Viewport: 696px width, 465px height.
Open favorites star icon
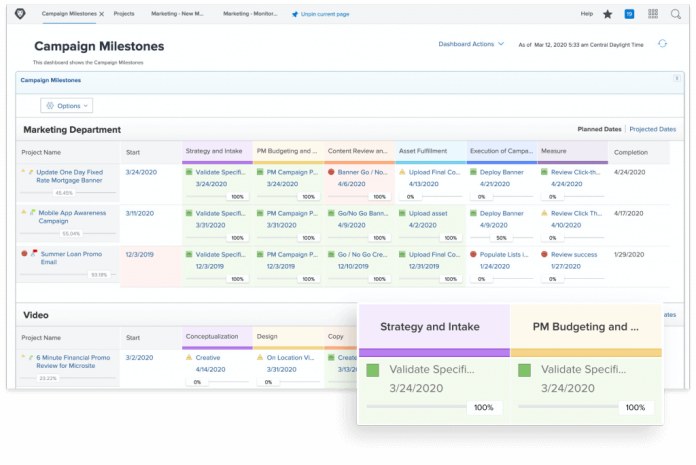608,14
